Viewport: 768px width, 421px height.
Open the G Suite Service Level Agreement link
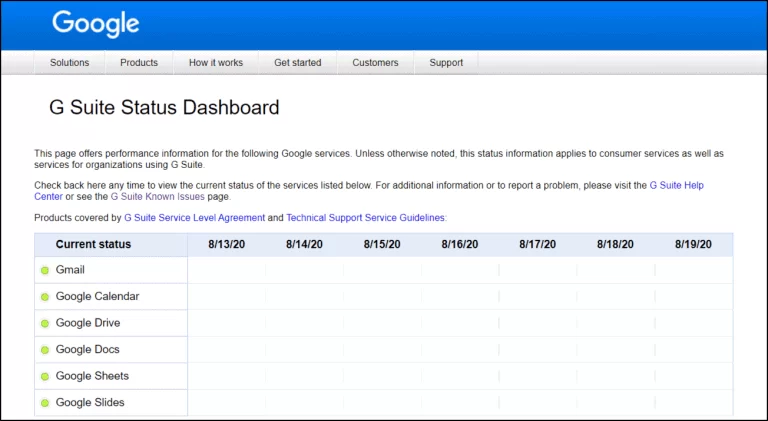point(194,217)
